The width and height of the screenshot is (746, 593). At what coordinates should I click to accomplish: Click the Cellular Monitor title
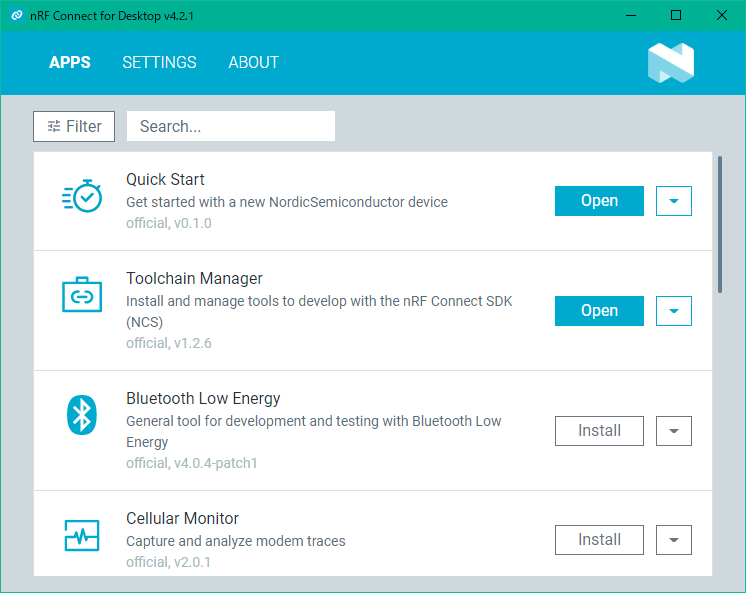click(x=182, y=518)
